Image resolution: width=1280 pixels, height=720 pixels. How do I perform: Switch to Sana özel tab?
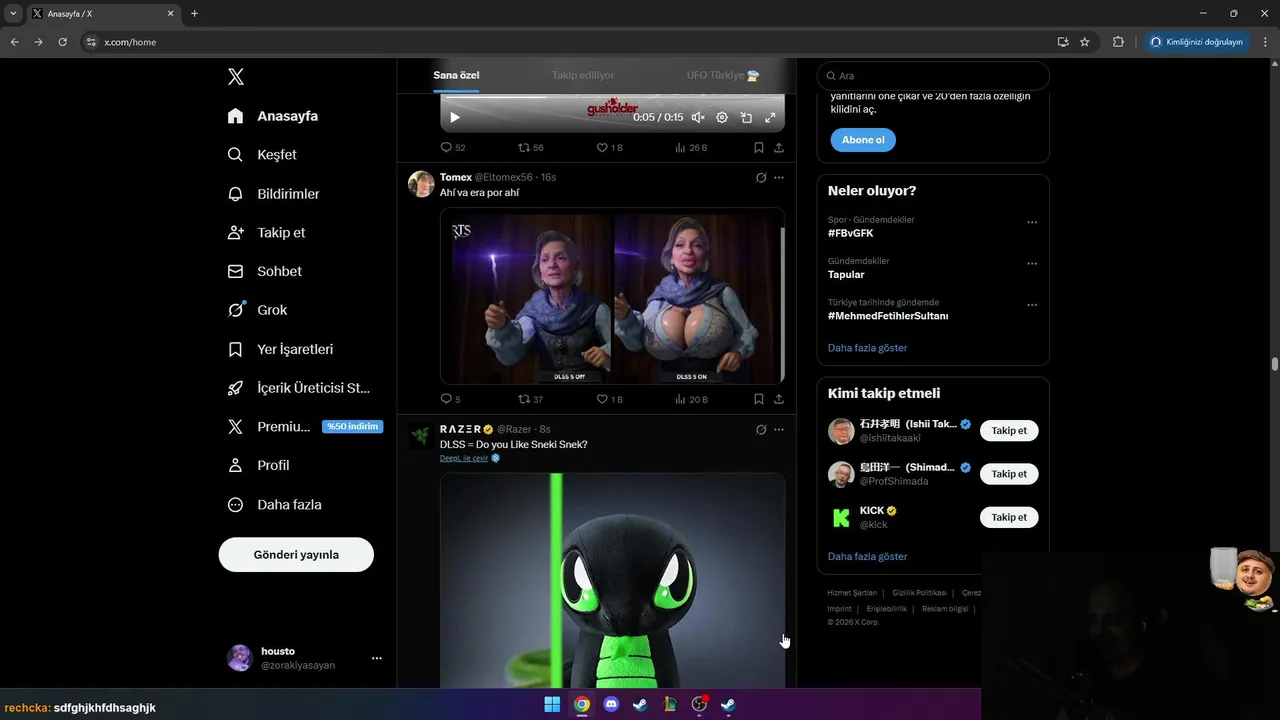[x=456, y=75]
